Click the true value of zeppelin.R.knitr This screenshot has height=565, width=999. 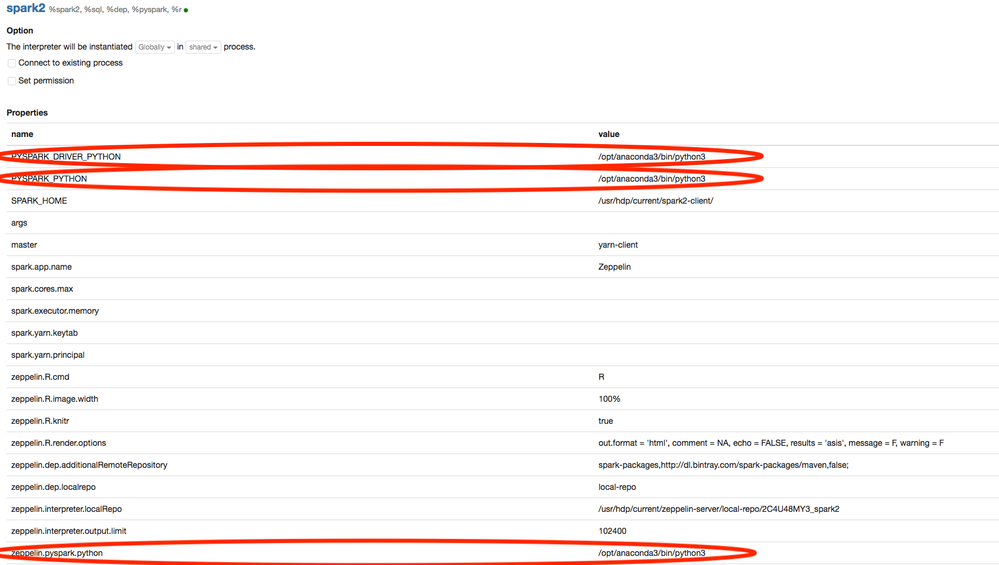[x=605, y=421]
